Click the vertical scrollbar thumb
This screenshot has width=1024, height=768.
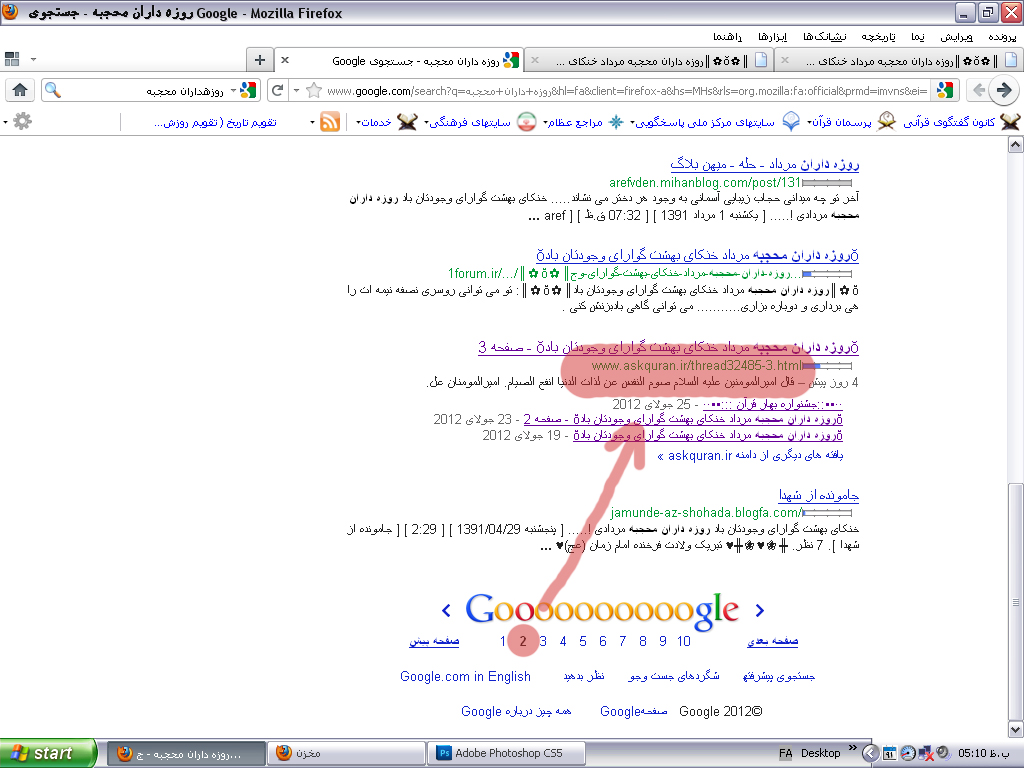[1016, 600]
